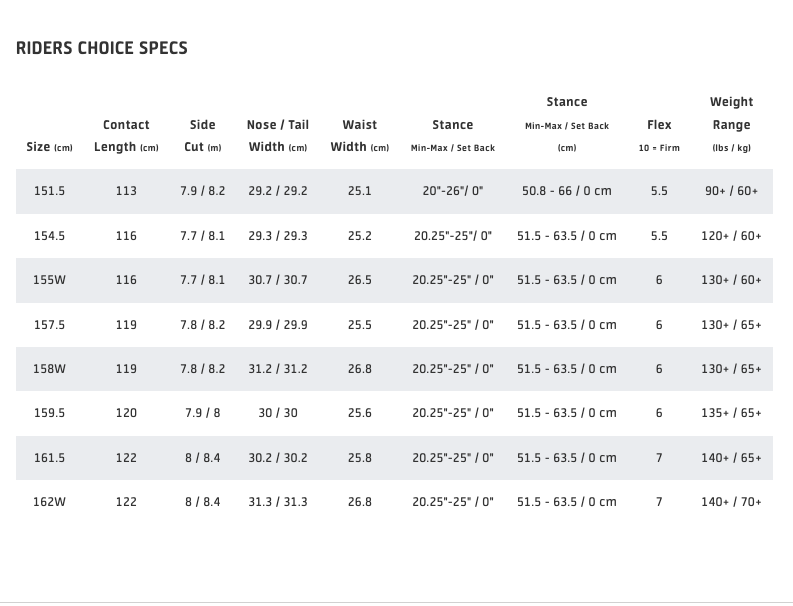Select the 162W size row label
Screen dimensions: 793x606
[x=49, y=502]
